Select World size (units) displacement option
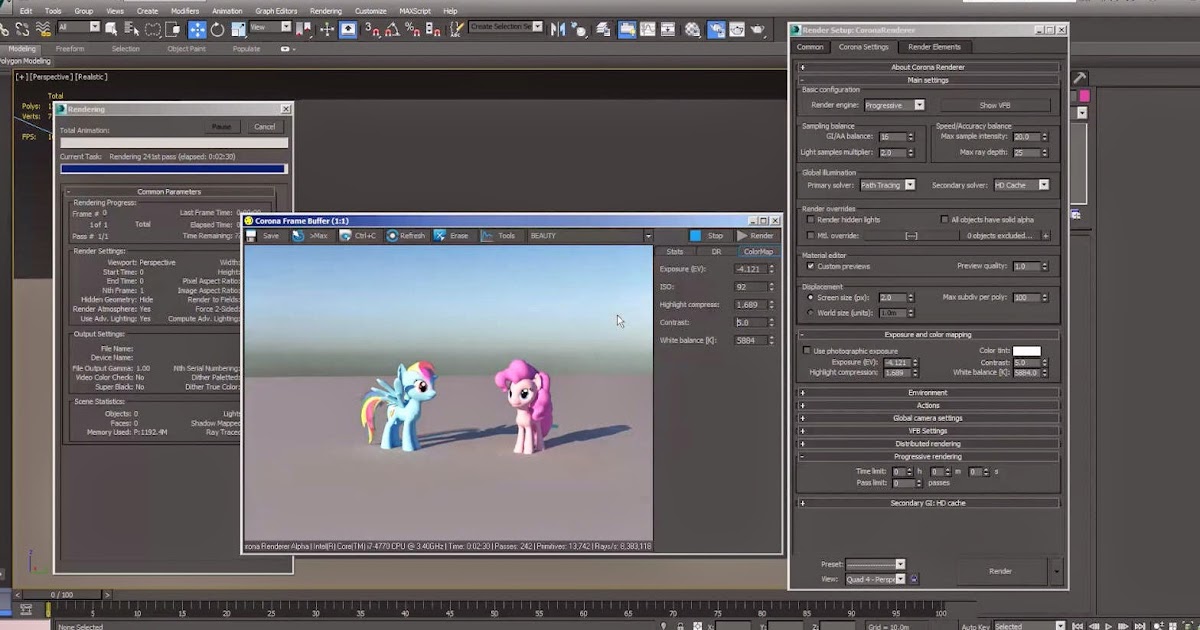The width and height of the screenshot is (1200, 630). pyautogui.click(x=810, y=312)
